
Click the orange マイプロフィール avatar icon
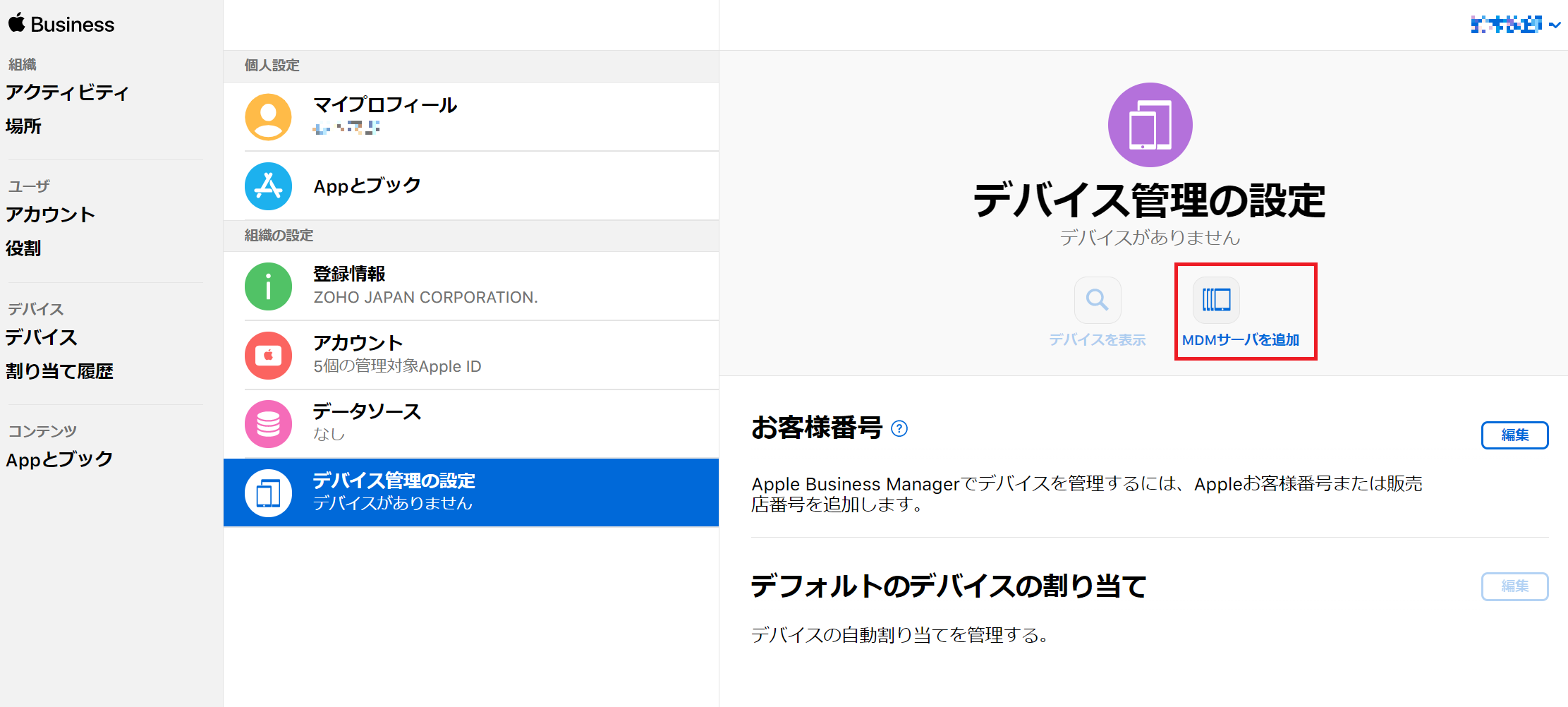(268, 116)
